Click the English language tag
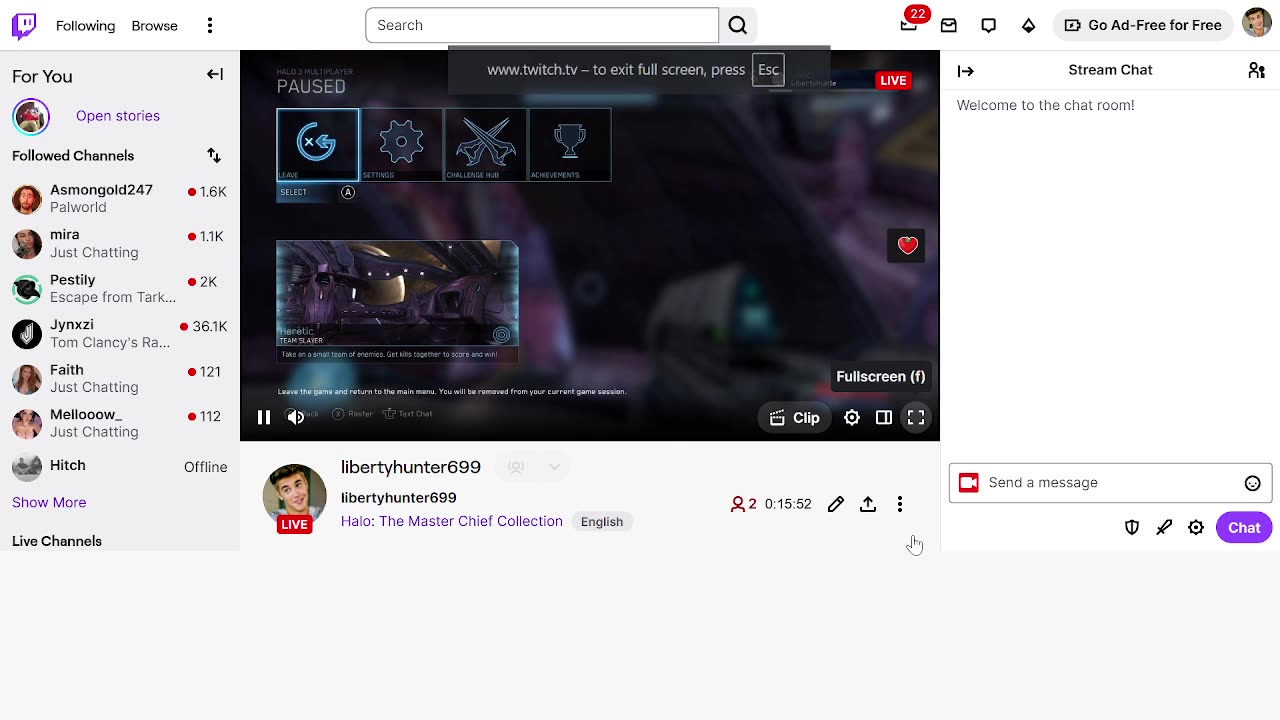The width and height of the screenshot is (1280, 720). (x=602, y=521)
